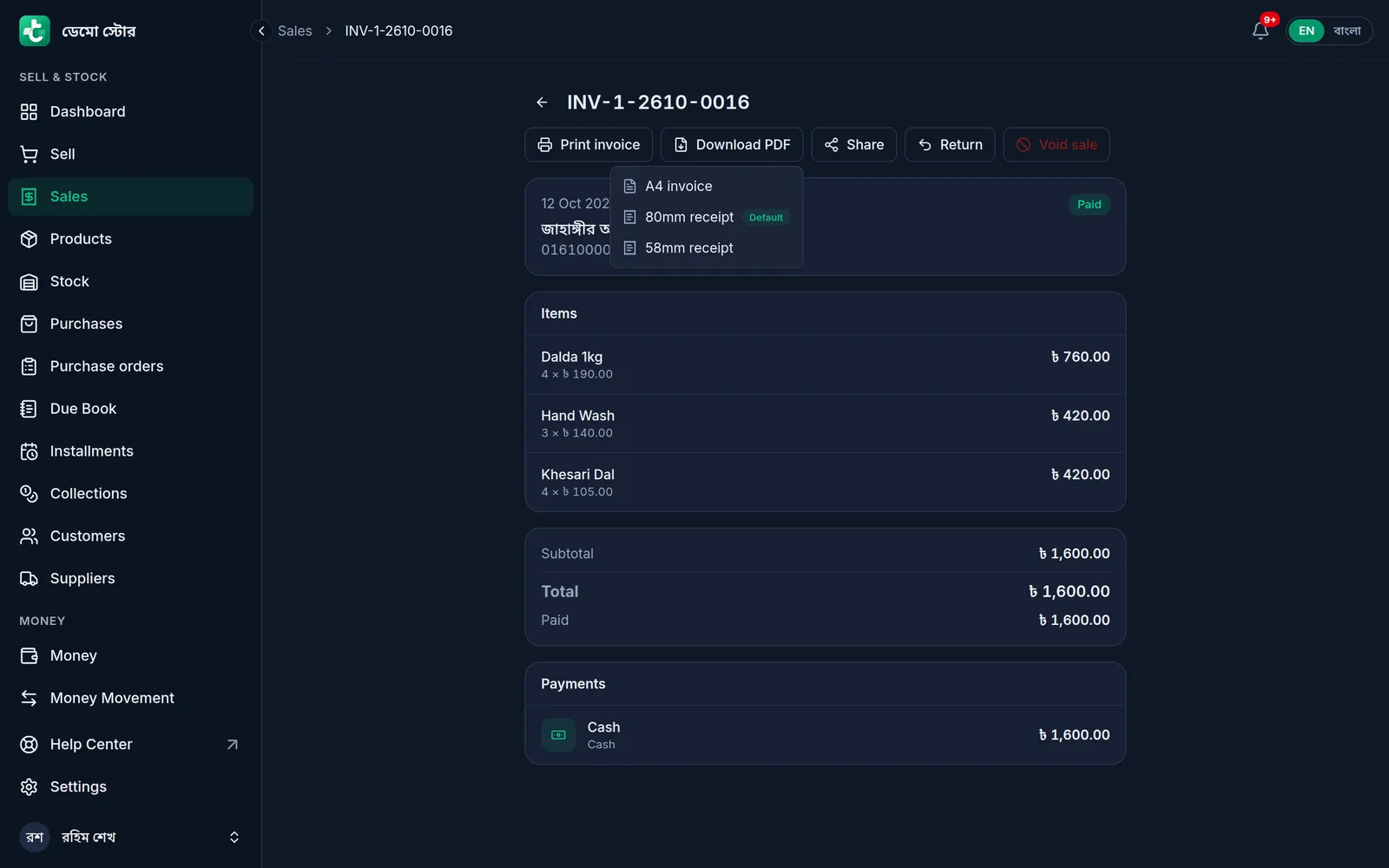Open the Print invoice dropdown
The image size is (1389, 868).
click(x=589, y=145)
